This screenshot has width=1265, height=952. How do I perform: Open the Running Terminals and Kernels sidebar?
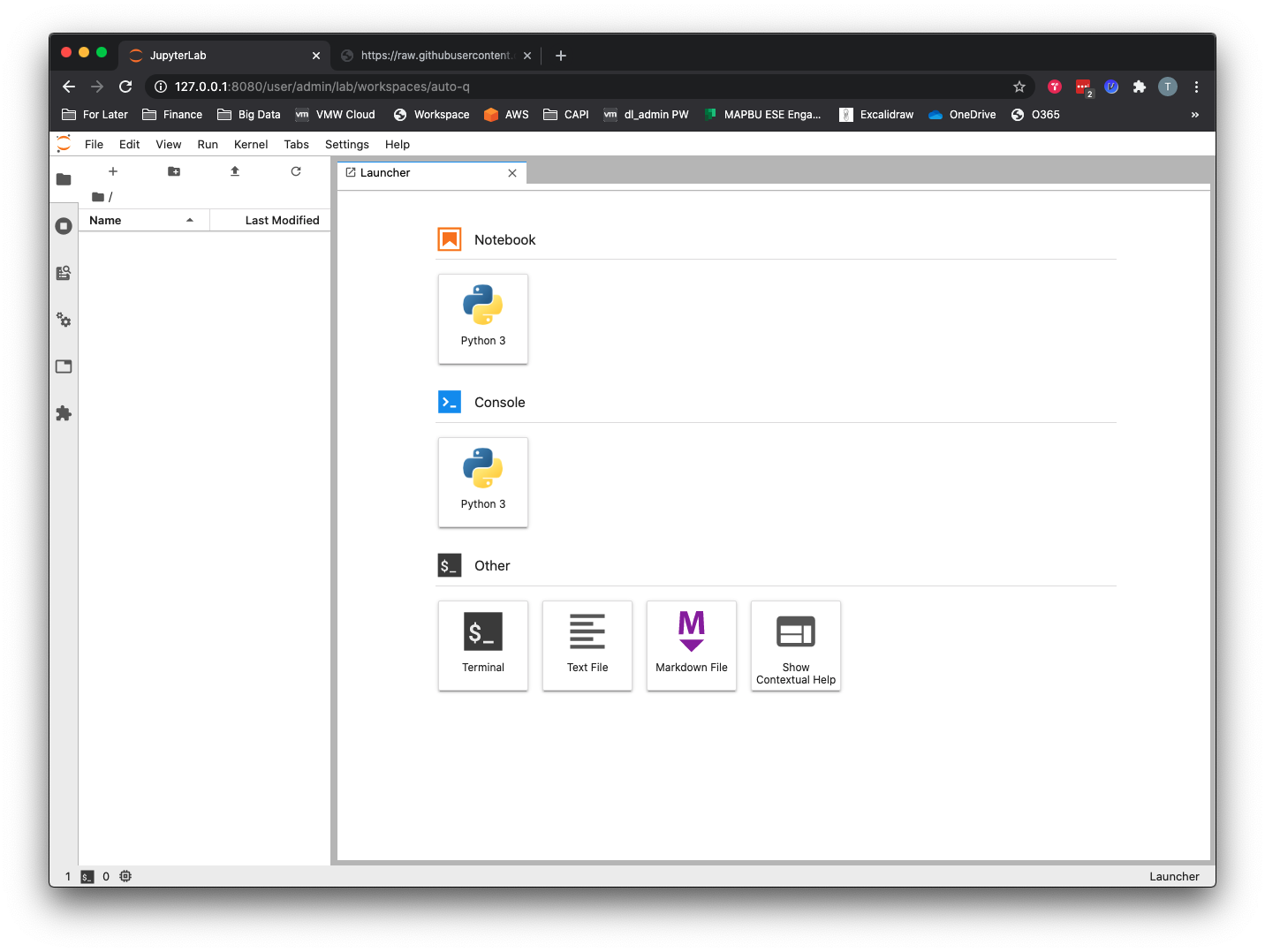coord(64,226)
